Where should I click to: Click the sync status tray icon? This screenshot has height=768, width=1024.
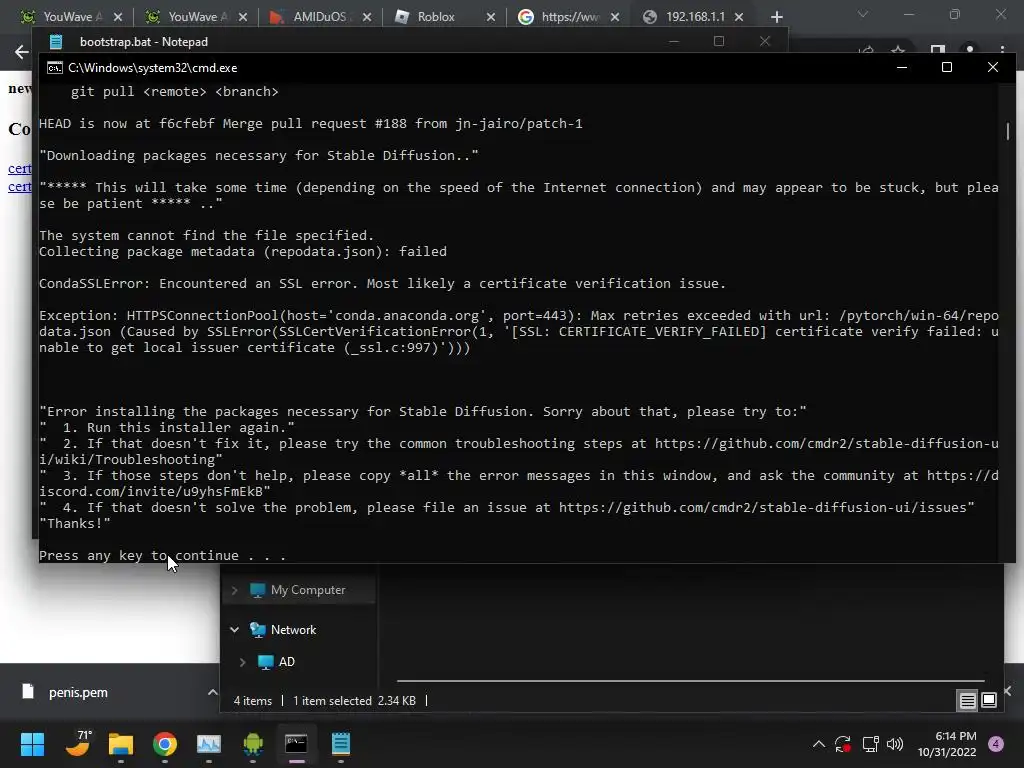coord(843,744)
